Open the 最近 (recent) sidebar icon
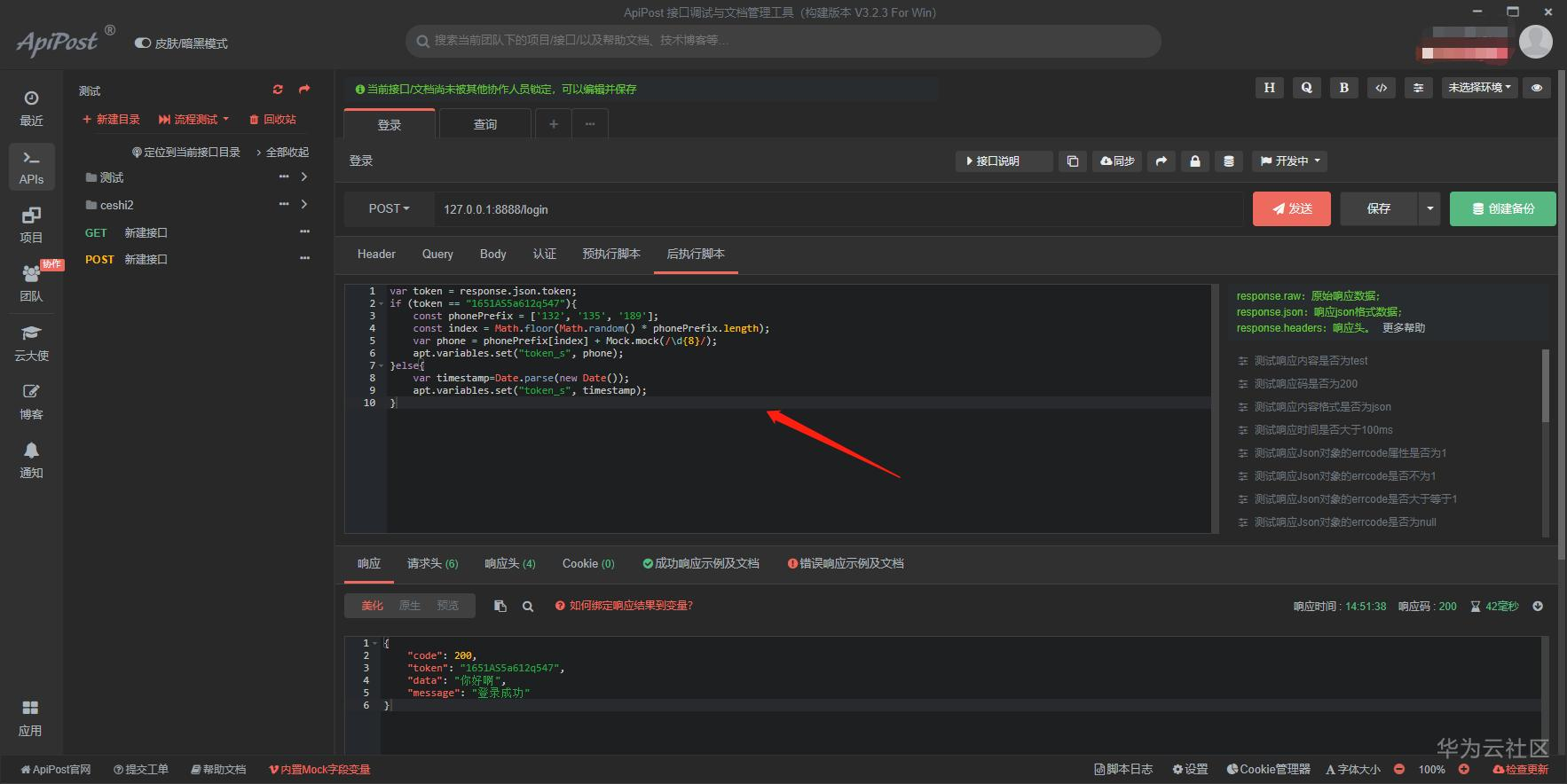The height and width of the screenshot is (784, 1567). coord(31,108)
